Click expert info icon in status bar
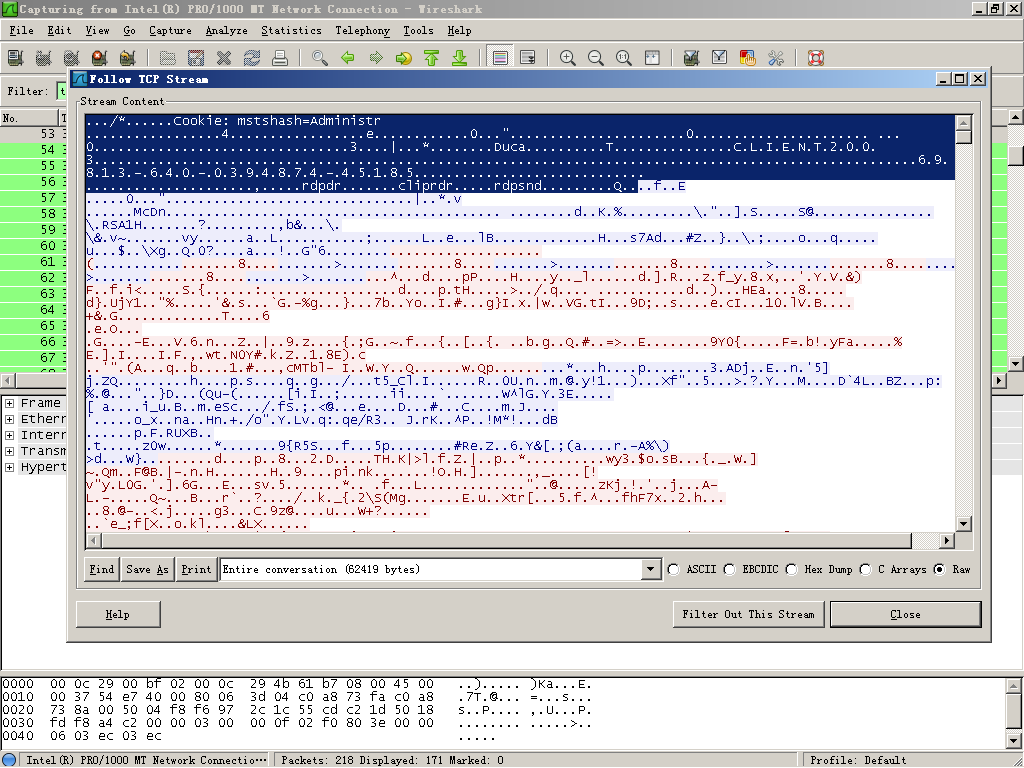The width and height of the screenshot is (1024, 768). (9, 760)
